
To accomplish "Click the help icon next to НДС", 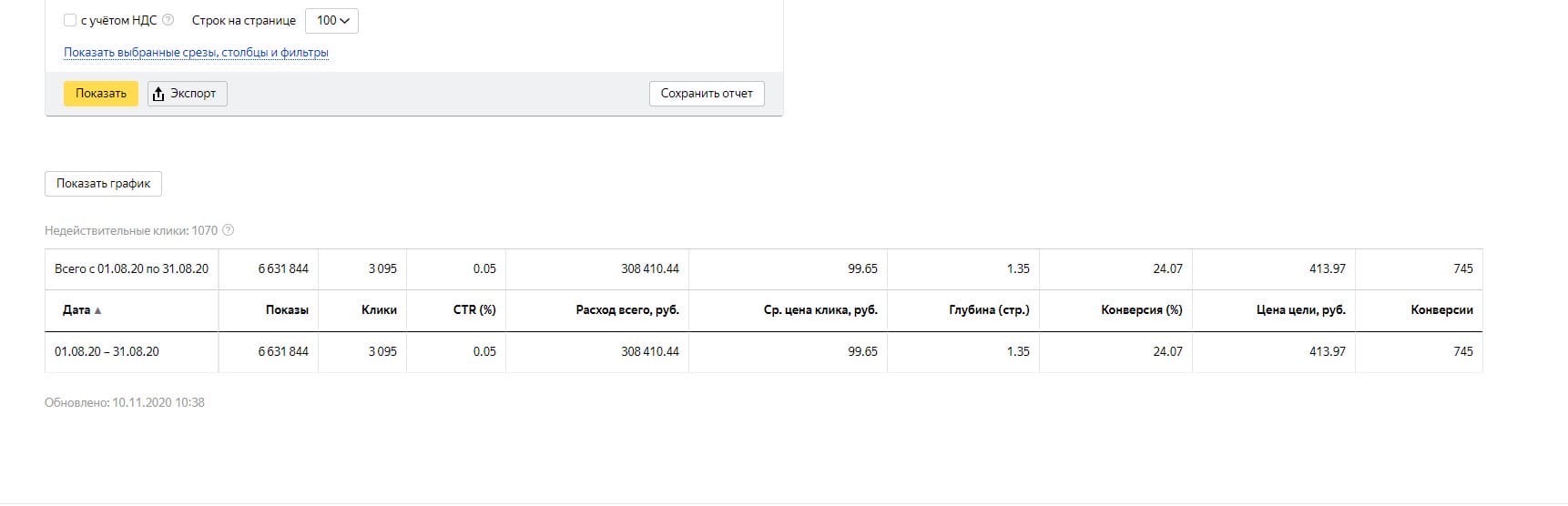I will point(168,20).
